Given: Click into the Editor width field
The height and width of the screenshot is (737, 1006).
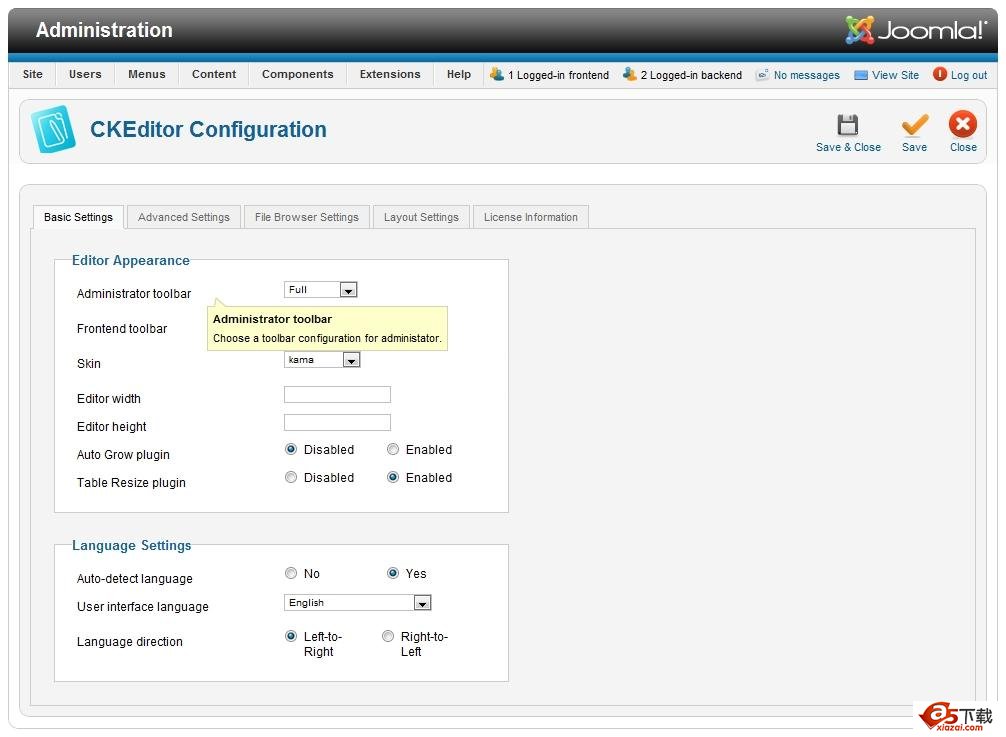Looking at the screenshot, I should pyautogui.click(x=337, y=395).
